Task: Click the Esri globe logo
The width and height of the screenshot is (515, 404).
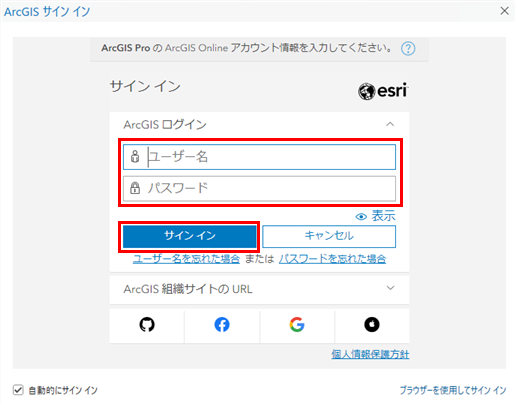Action: point(366,91)
